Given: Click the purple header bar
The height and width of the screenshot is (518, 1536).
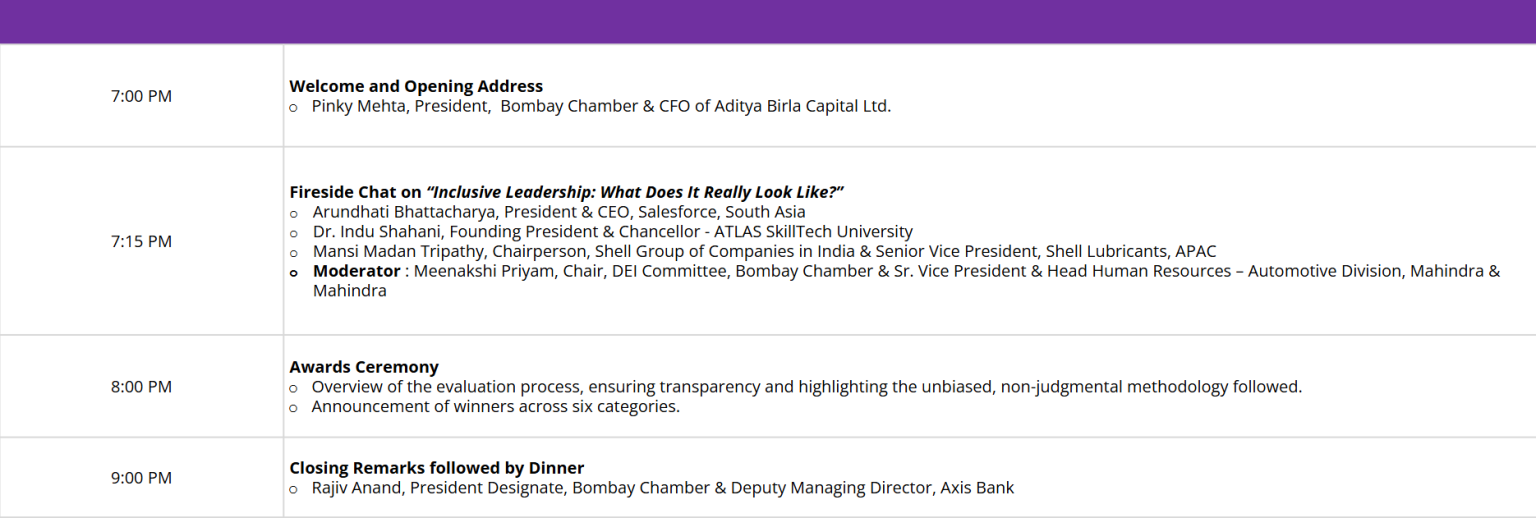Looking at the screenshot, I should [768, 21].
